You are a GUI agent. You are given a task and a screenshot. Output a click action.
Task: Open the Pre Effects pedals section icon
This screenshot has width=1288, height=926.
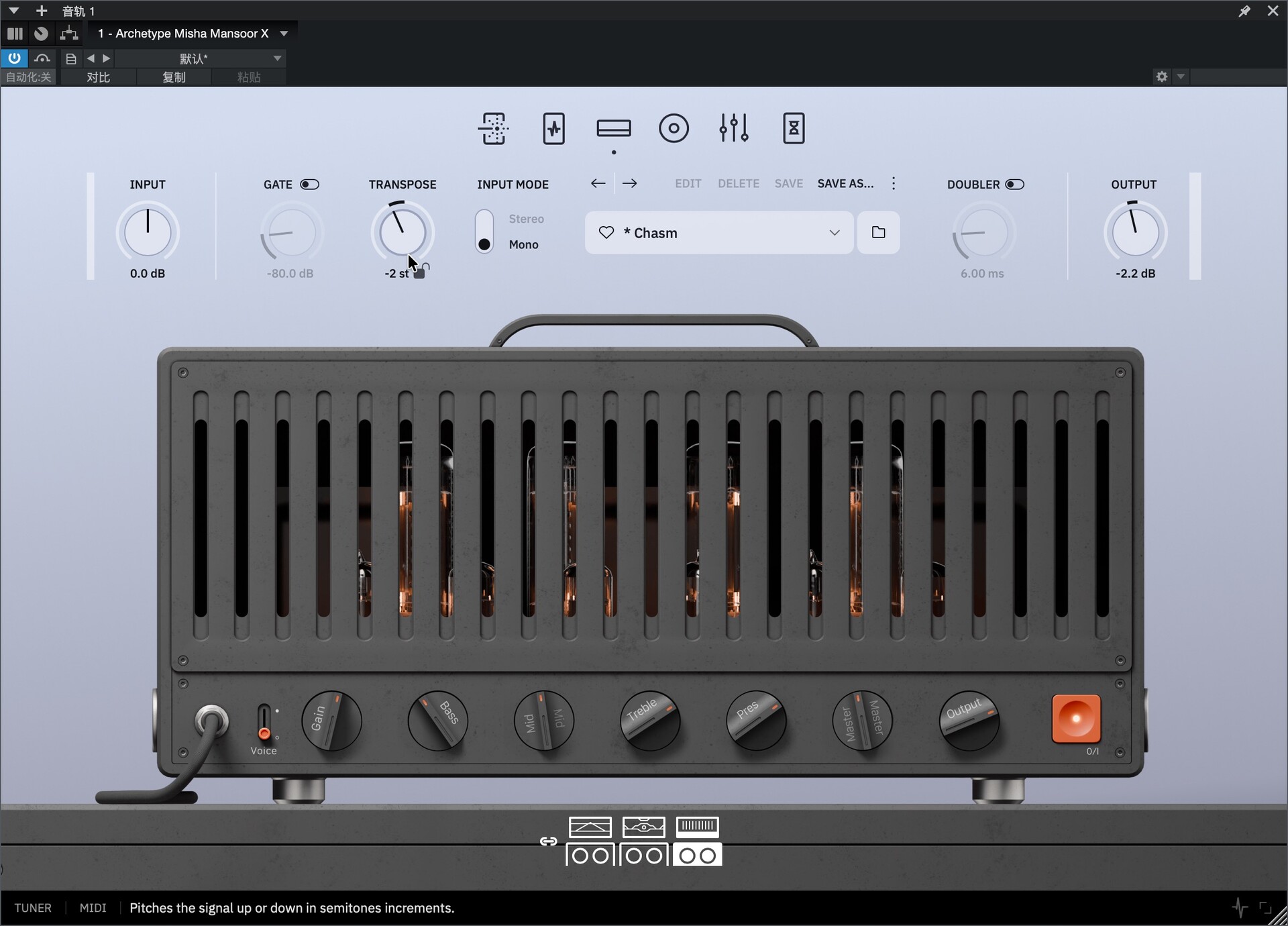click(553, 128)
